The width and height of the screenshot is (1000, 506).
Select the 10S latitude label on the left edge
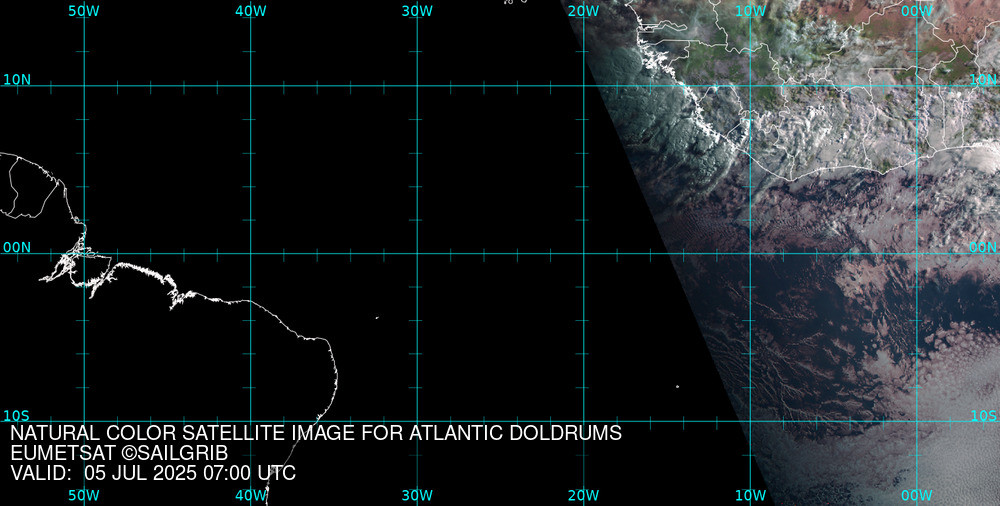pos(17,416)
